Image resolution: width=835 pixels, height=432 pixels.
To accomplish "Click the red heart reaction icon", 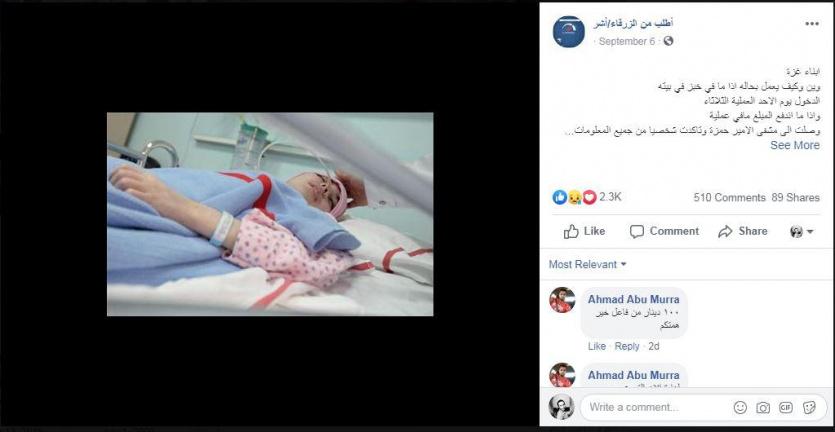I will pyautogui.click(x=590, y=198).
